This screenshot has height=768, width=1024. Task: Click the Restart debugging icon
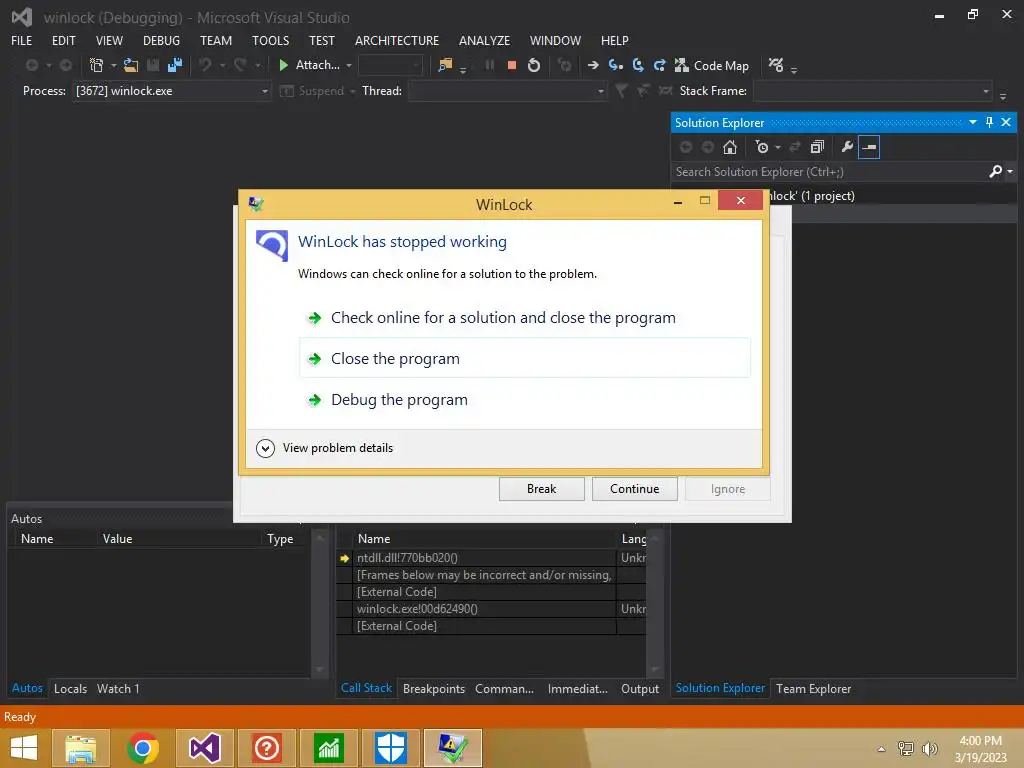tap(534, 65)
